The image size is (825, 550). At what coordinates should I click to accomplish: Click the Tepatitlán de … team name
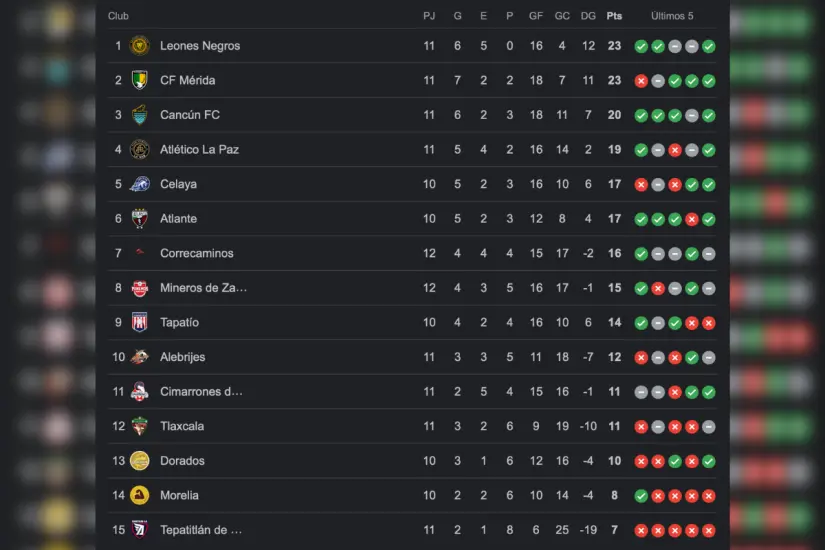(x=201, y=530)
